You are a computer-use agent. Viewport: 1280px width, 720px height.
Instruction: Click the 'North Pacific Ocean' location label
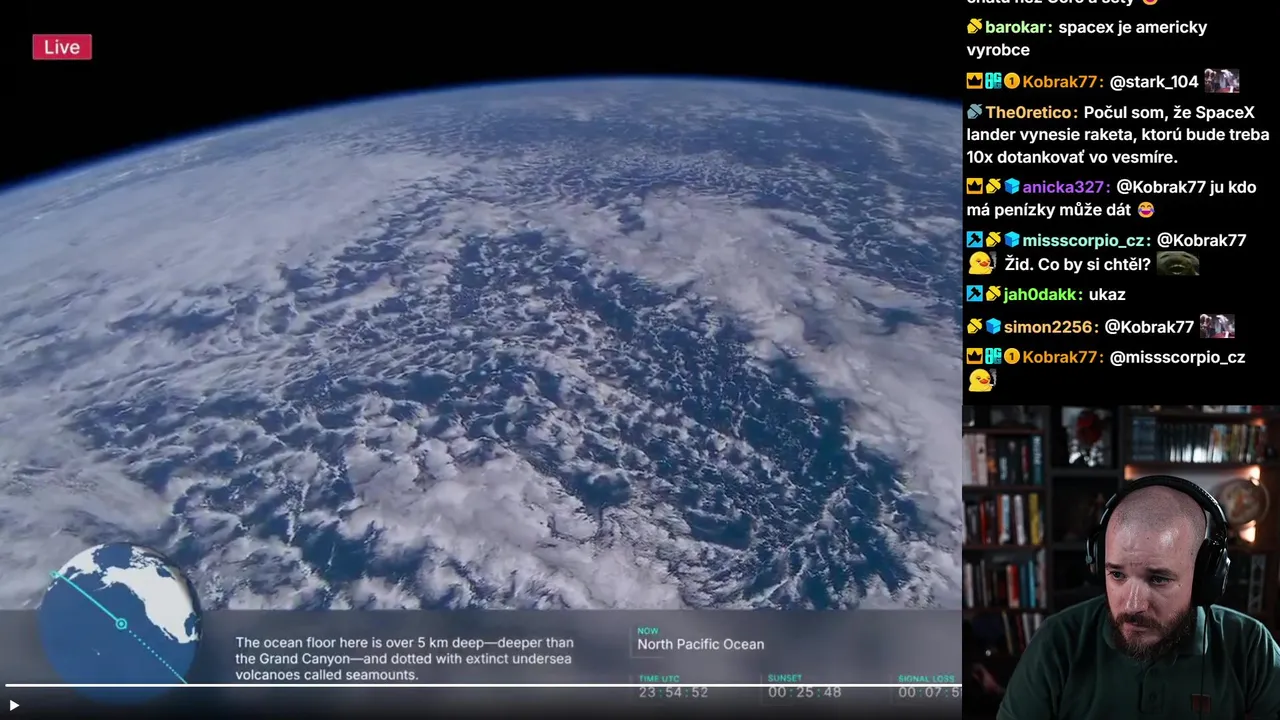(700, 644)
